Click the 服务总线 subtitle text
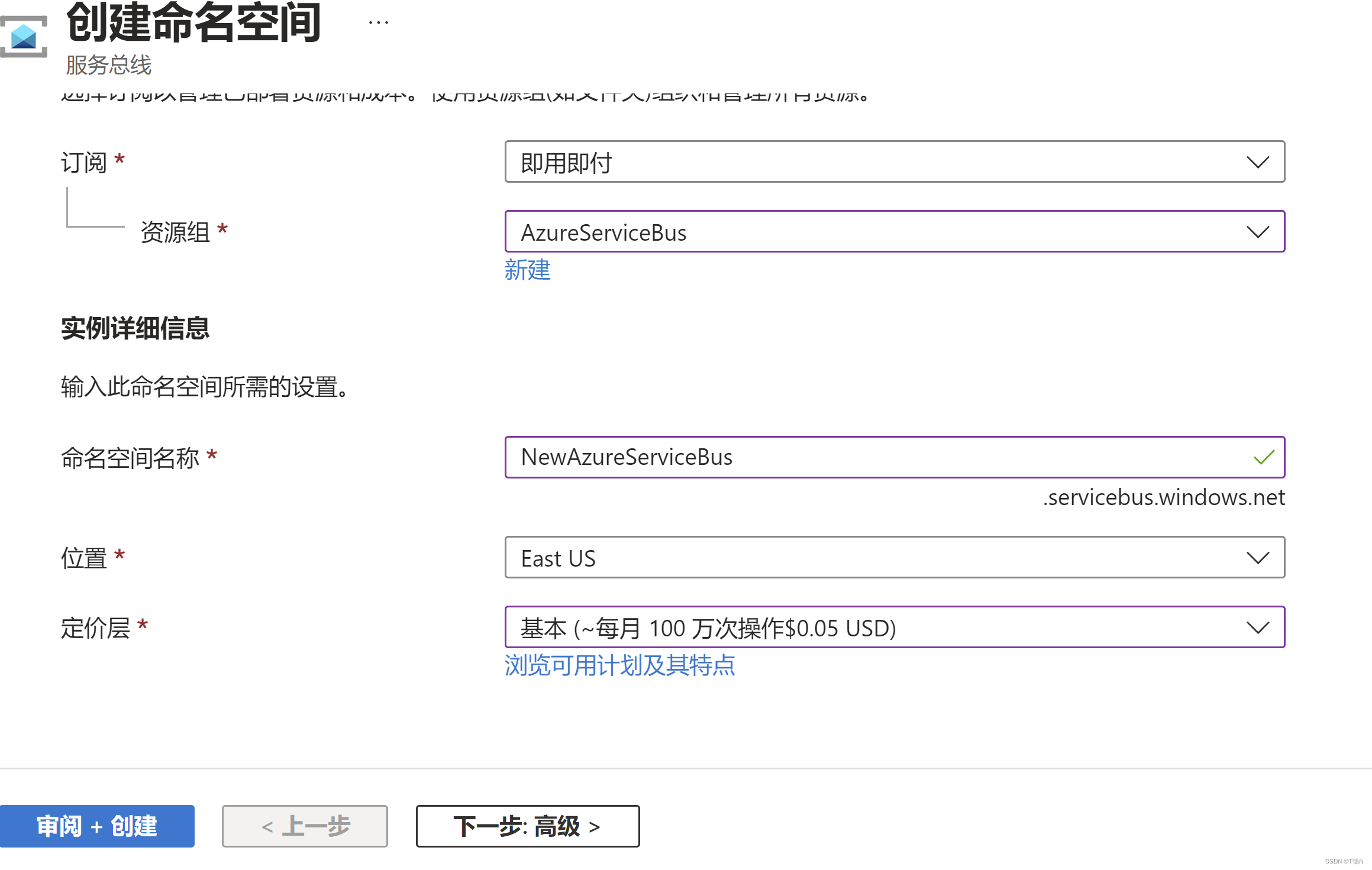This screenshot has height=870, width=1372. [x=109, y=65]
